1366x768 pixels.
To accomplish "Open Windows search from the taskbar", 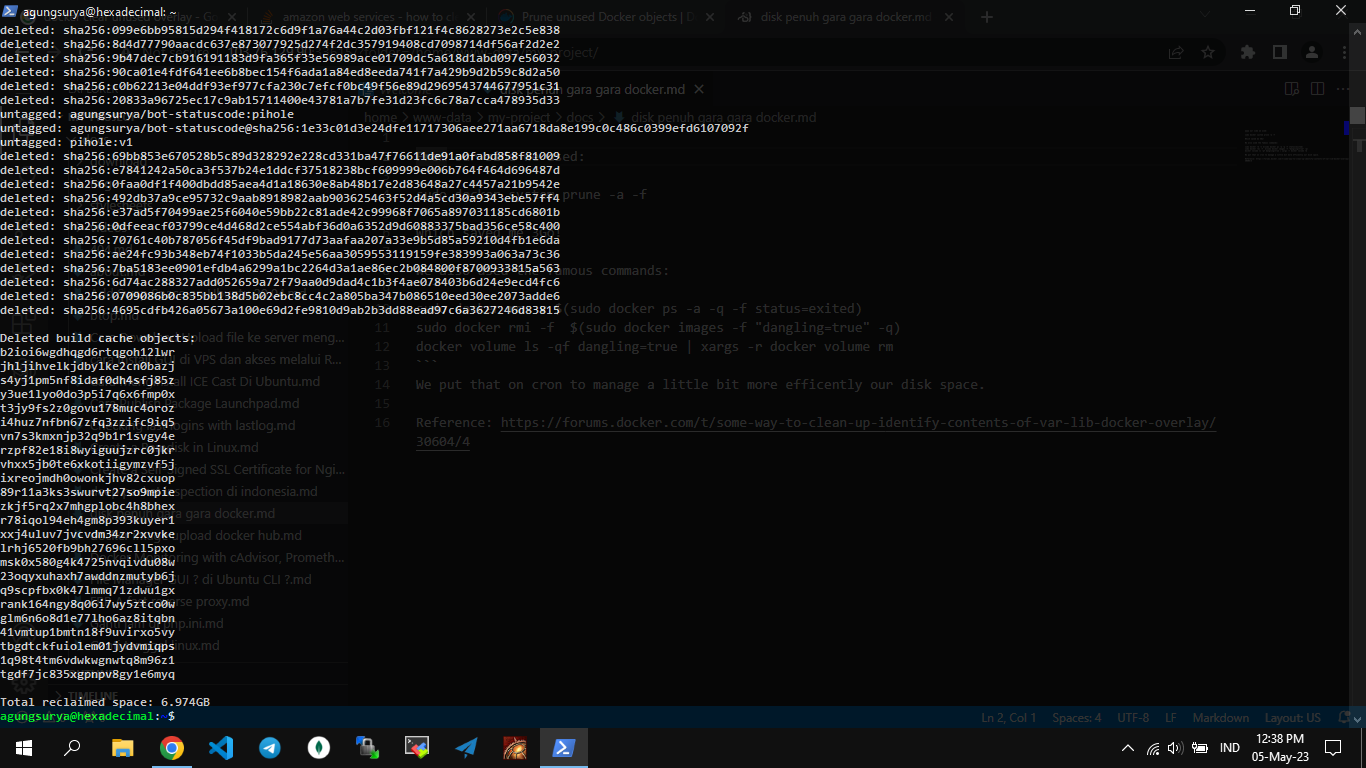I will 72,747.
